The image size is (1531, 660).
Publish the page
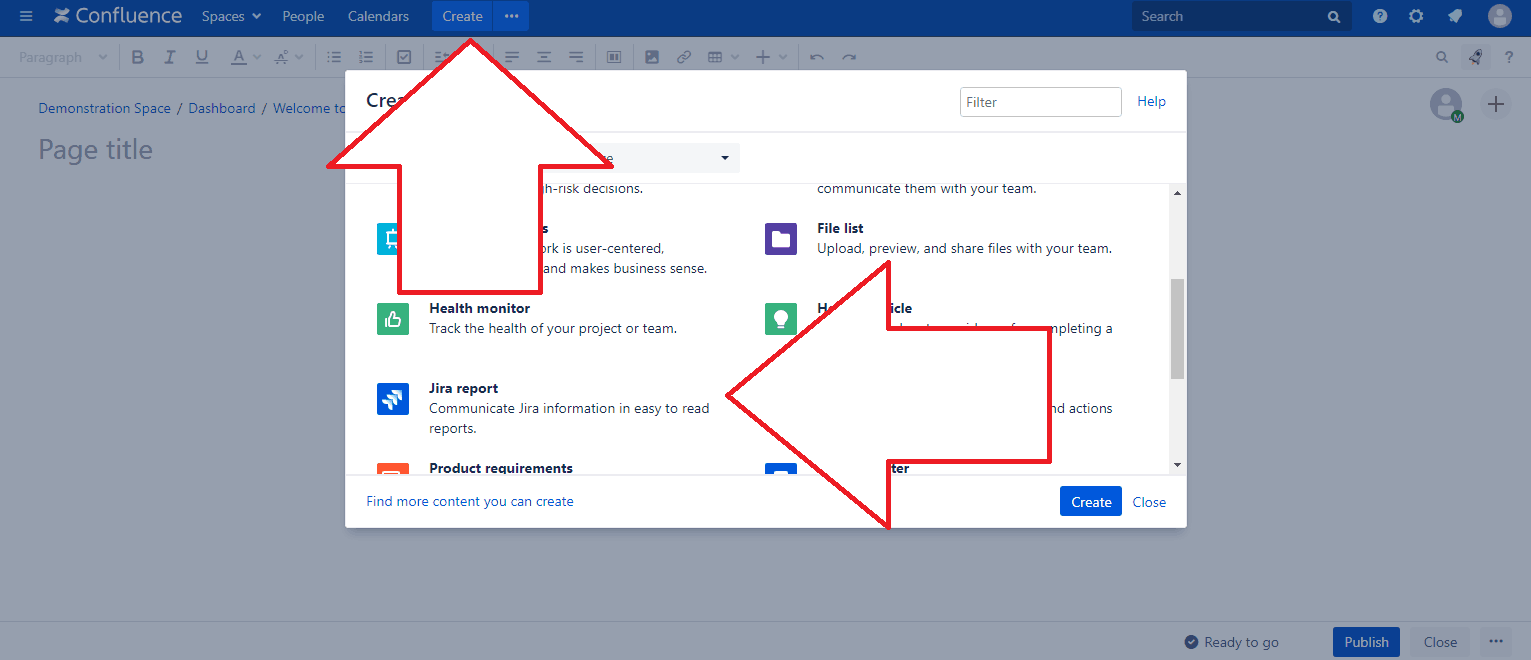click(1366, 641)
